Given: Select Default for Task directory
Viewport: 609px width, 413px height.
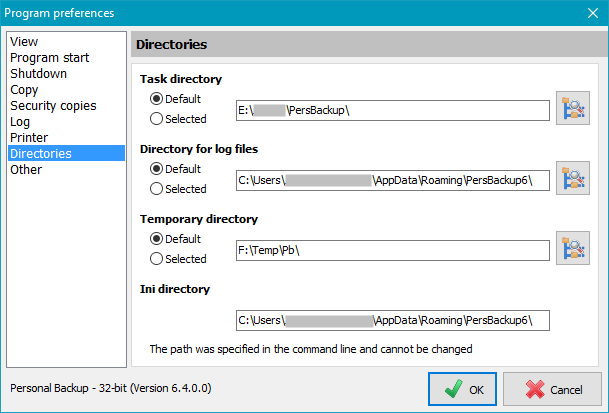Looking at the screenshot, I should click(175, 99).
